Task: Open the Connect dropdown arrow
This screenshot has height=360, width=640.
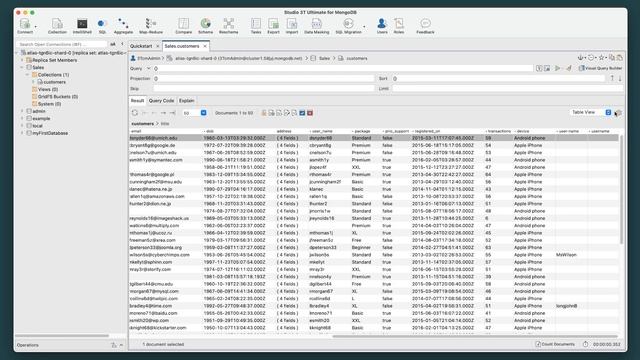Action: (36, 27)
